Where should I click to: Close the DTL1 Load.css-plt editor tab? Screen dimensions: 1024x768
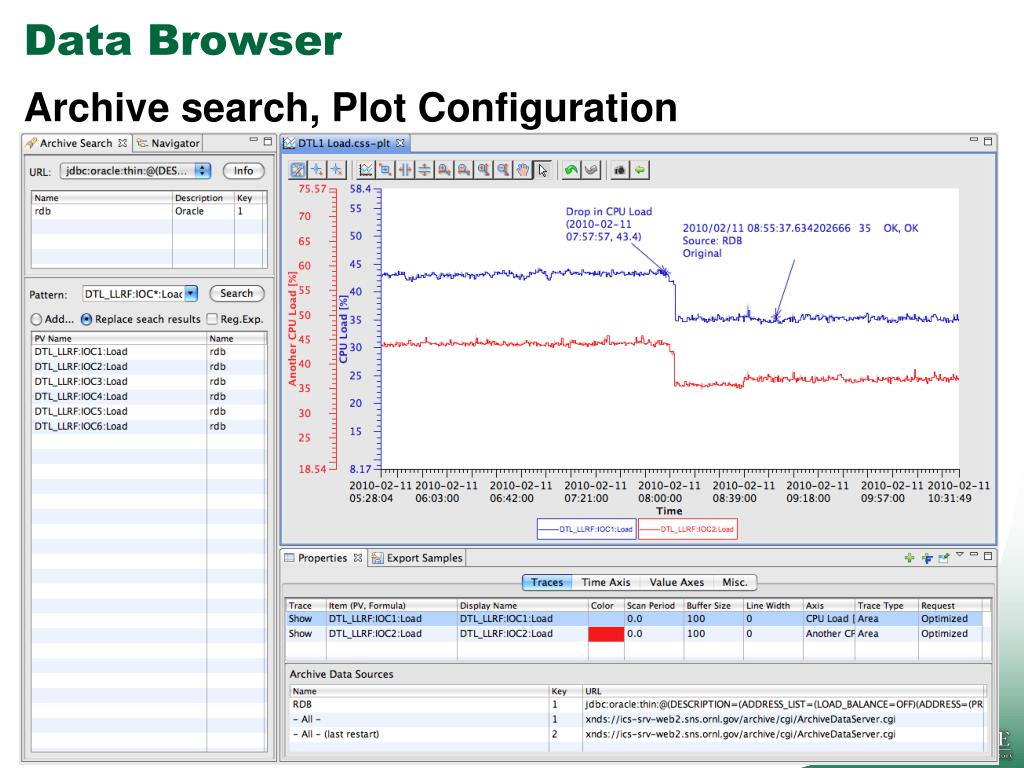400,142
